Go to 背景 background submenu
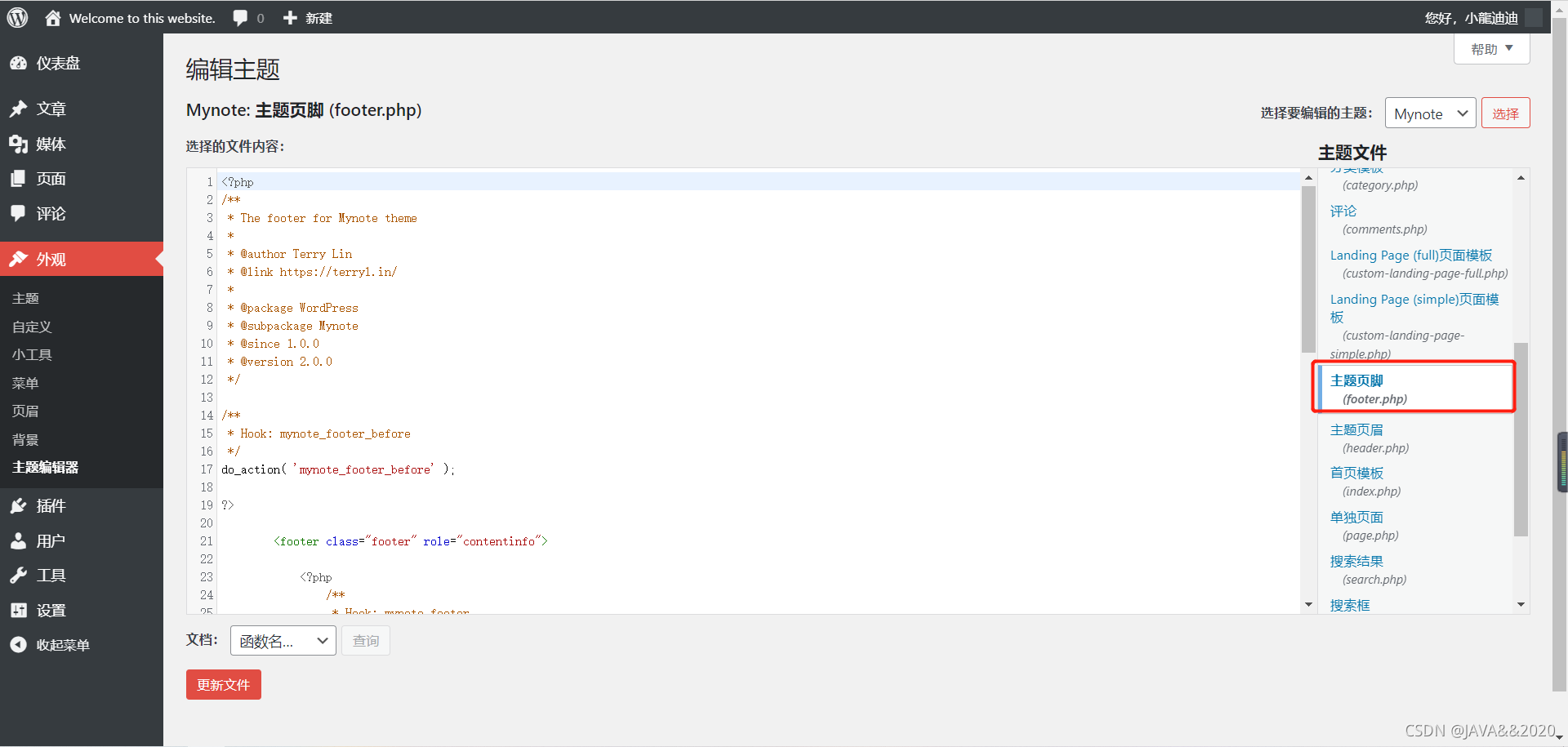This screenshot has height=747, width=1568. pyautogui.click(x=25, y=440)
